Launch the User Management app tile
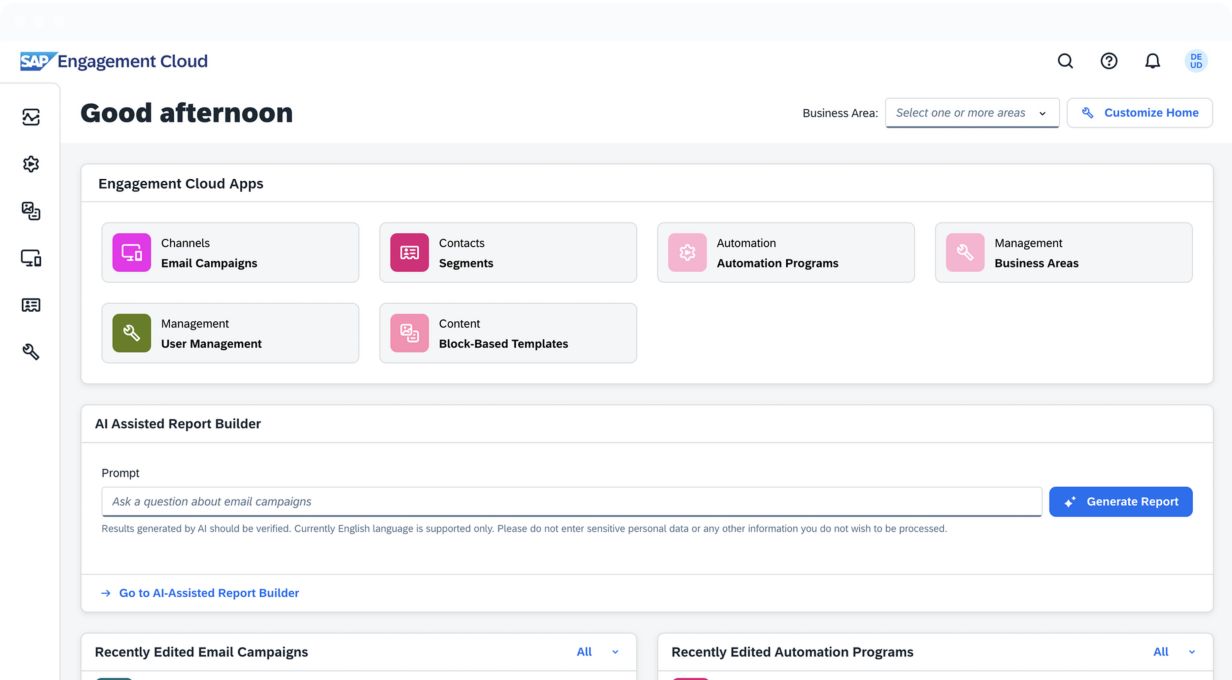The height and width of the screenshot is (680, 1232). pyautogui.click(x=230, y=333)
